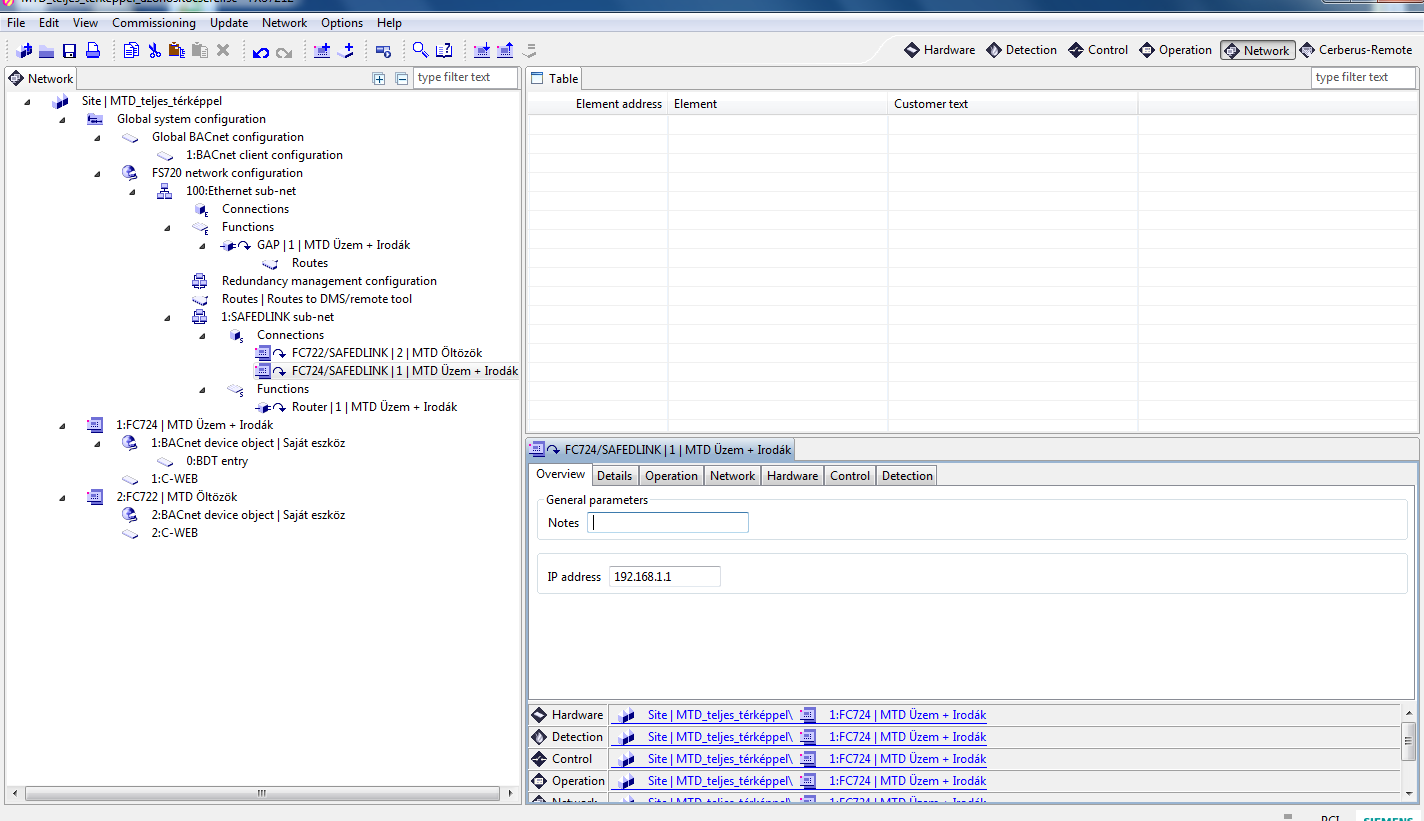Click the Paste clipboard icon
The image size is (1424, 821).
pyautogui.click(x=177, y=51)
